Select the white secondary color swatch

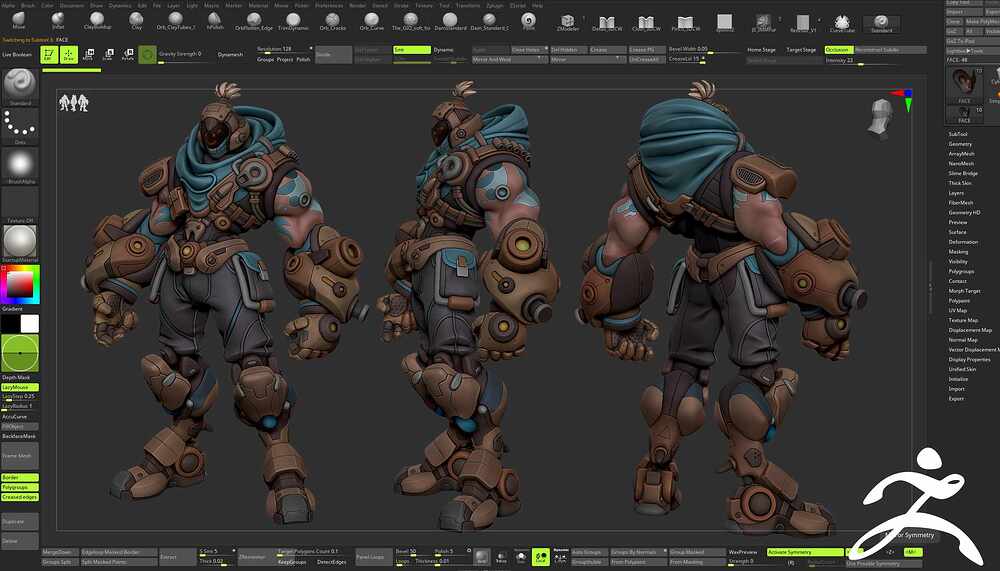tap(29, 323)
